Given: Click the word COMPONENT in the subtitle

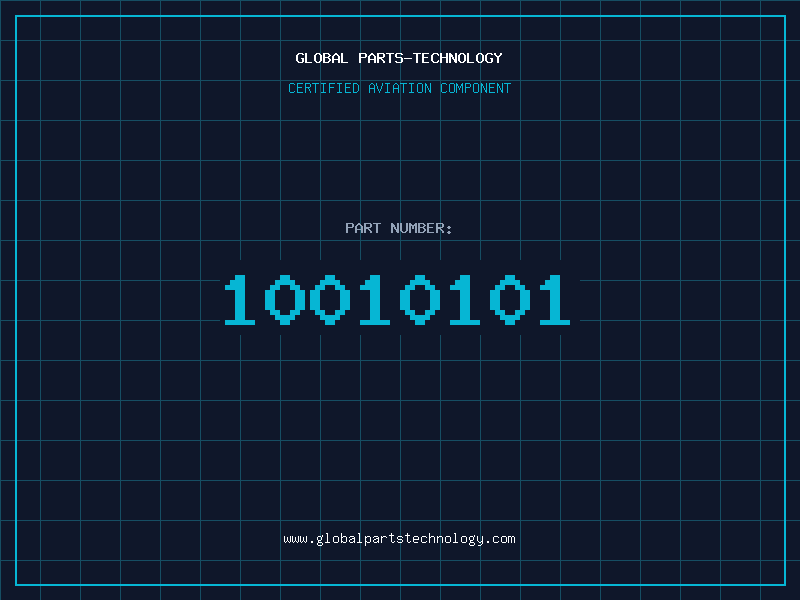Looking at the screenshot, I should click(x=476, y=88).
